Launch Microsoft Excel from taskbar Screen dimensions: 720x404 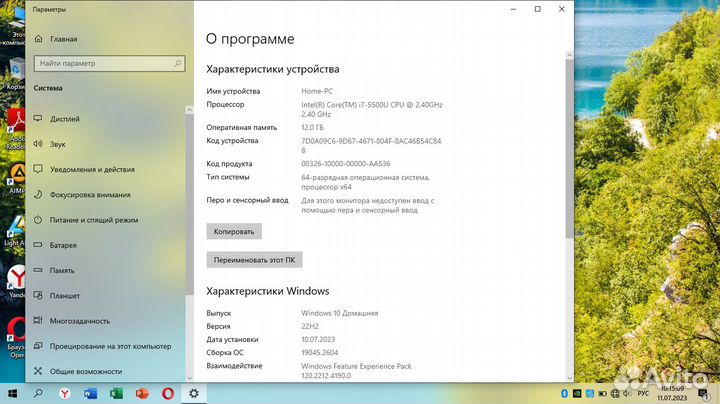116,393
